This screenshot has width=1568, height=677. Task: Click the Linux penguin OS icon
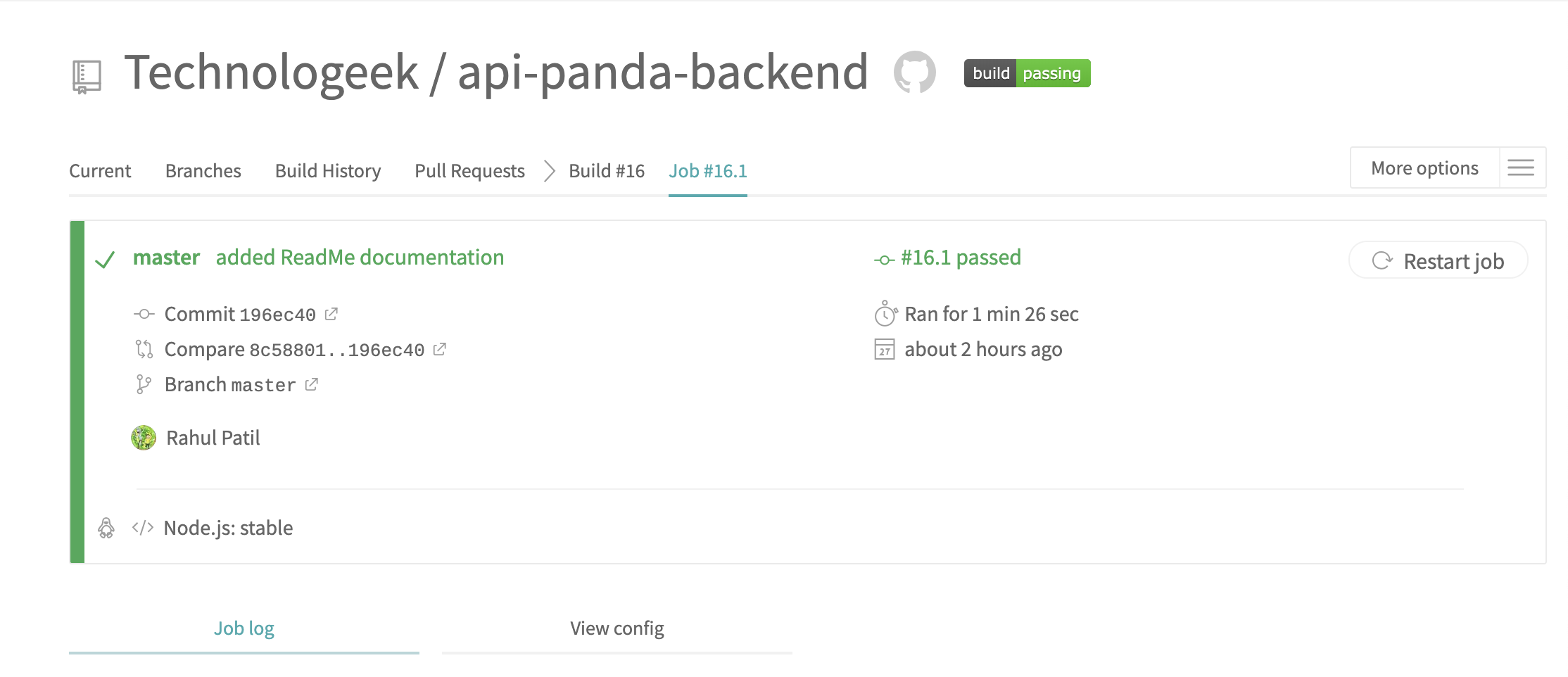pos(106,528)
